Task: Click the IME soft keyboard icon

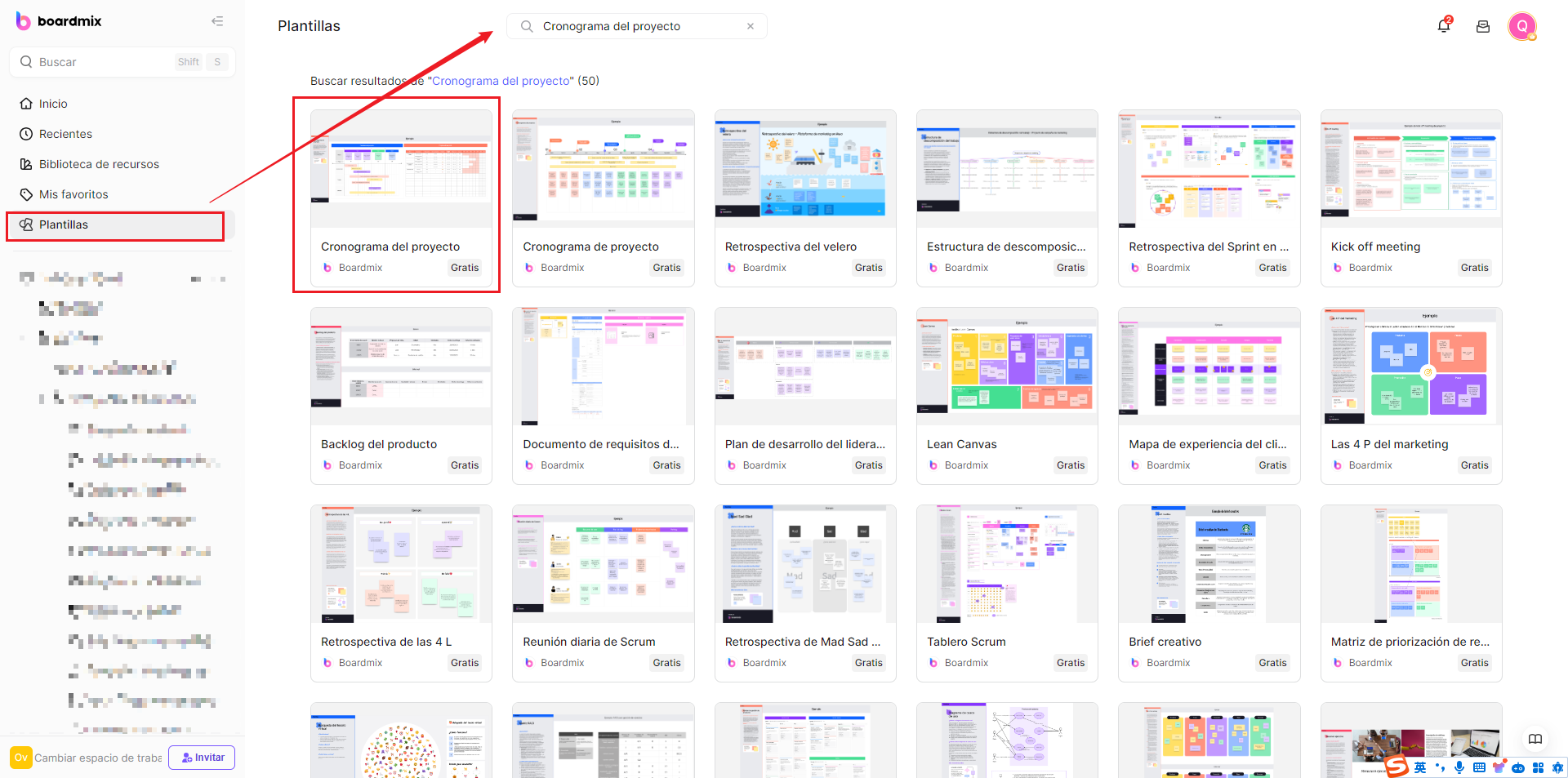Action: tap(1479, 767)
